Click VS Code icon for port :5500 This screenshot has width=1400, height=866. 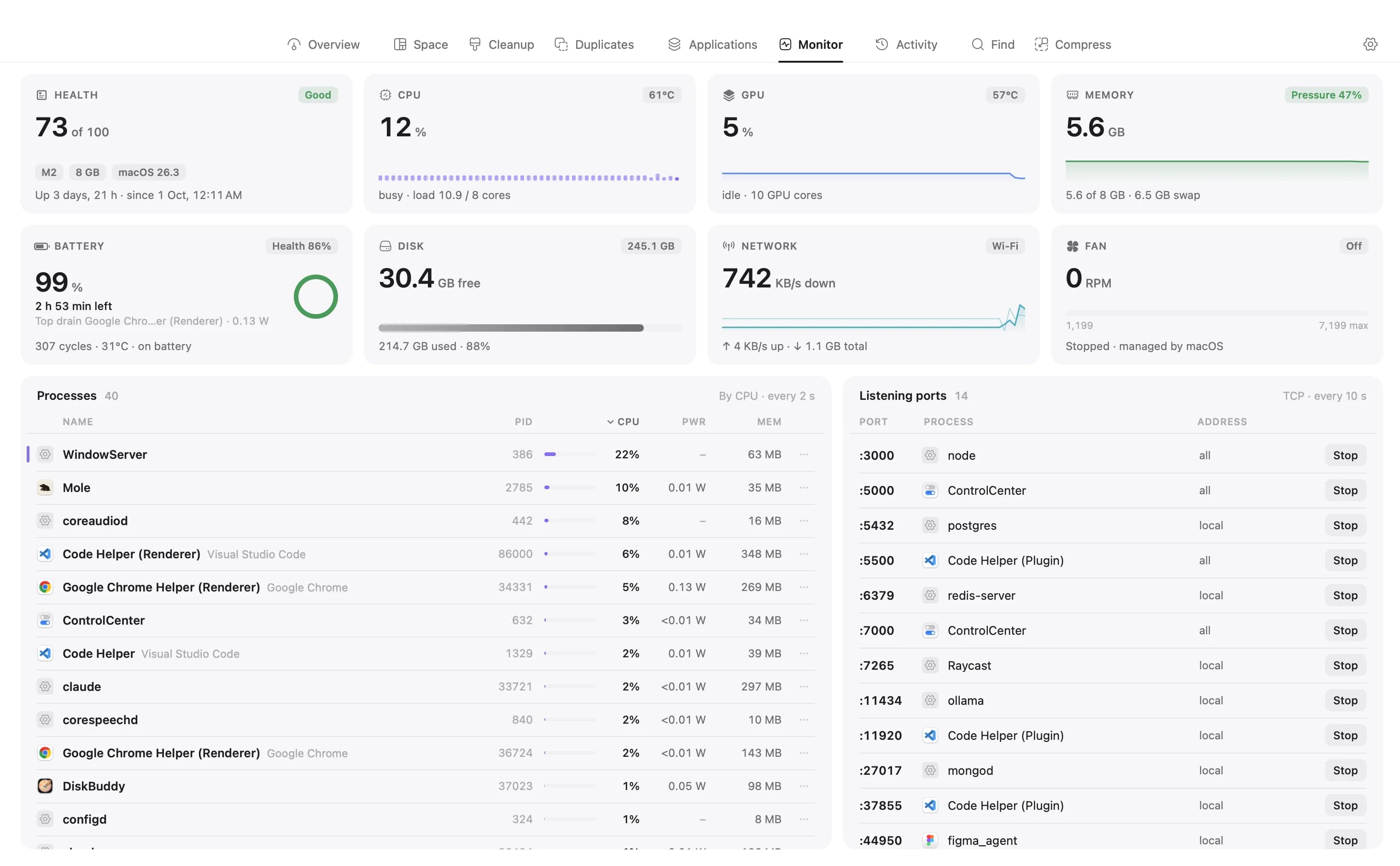pyautogui.click(x=930, y=560)
